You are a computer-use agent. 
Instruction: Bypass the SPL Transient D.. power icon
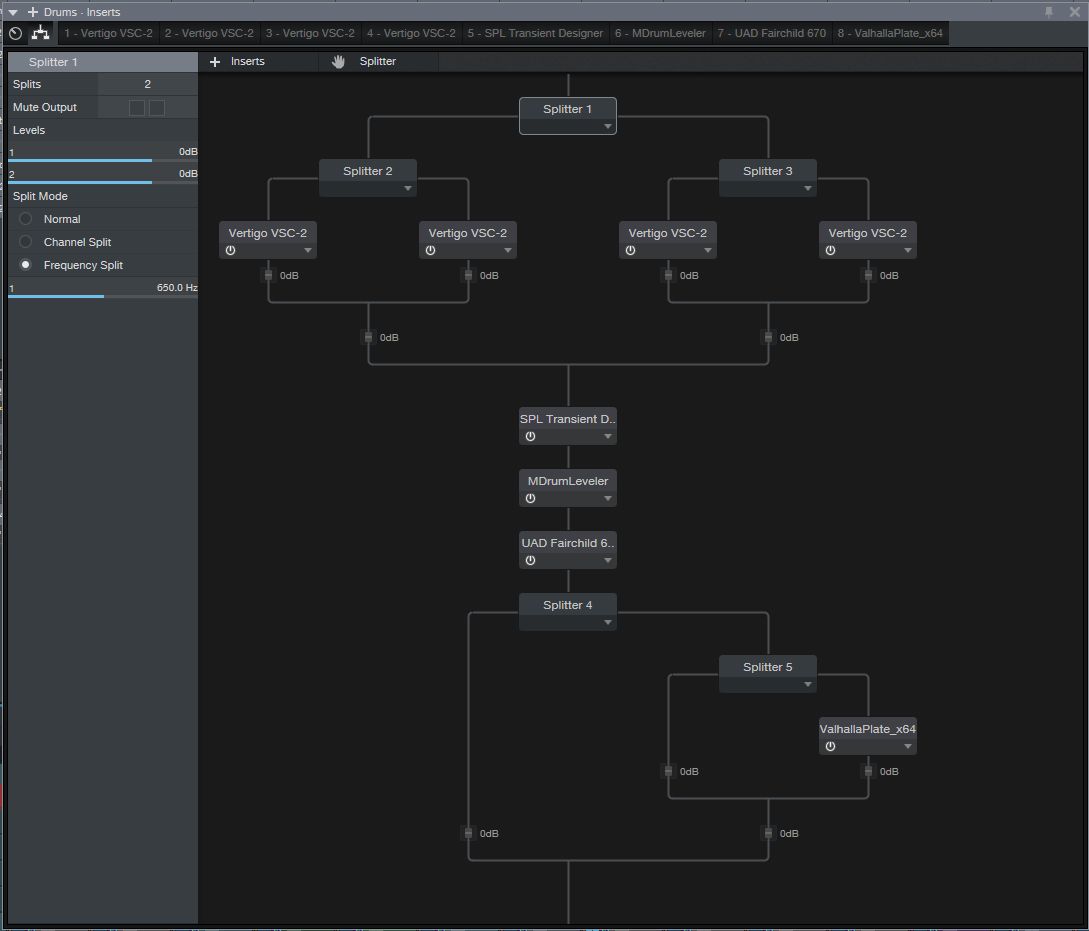click(531, 437)
